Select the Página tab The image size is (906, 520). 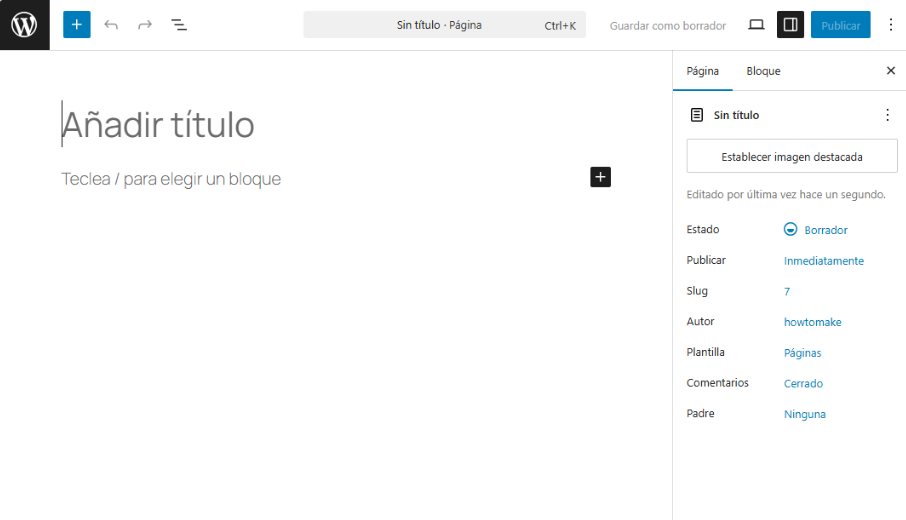(x=702, y=71)
